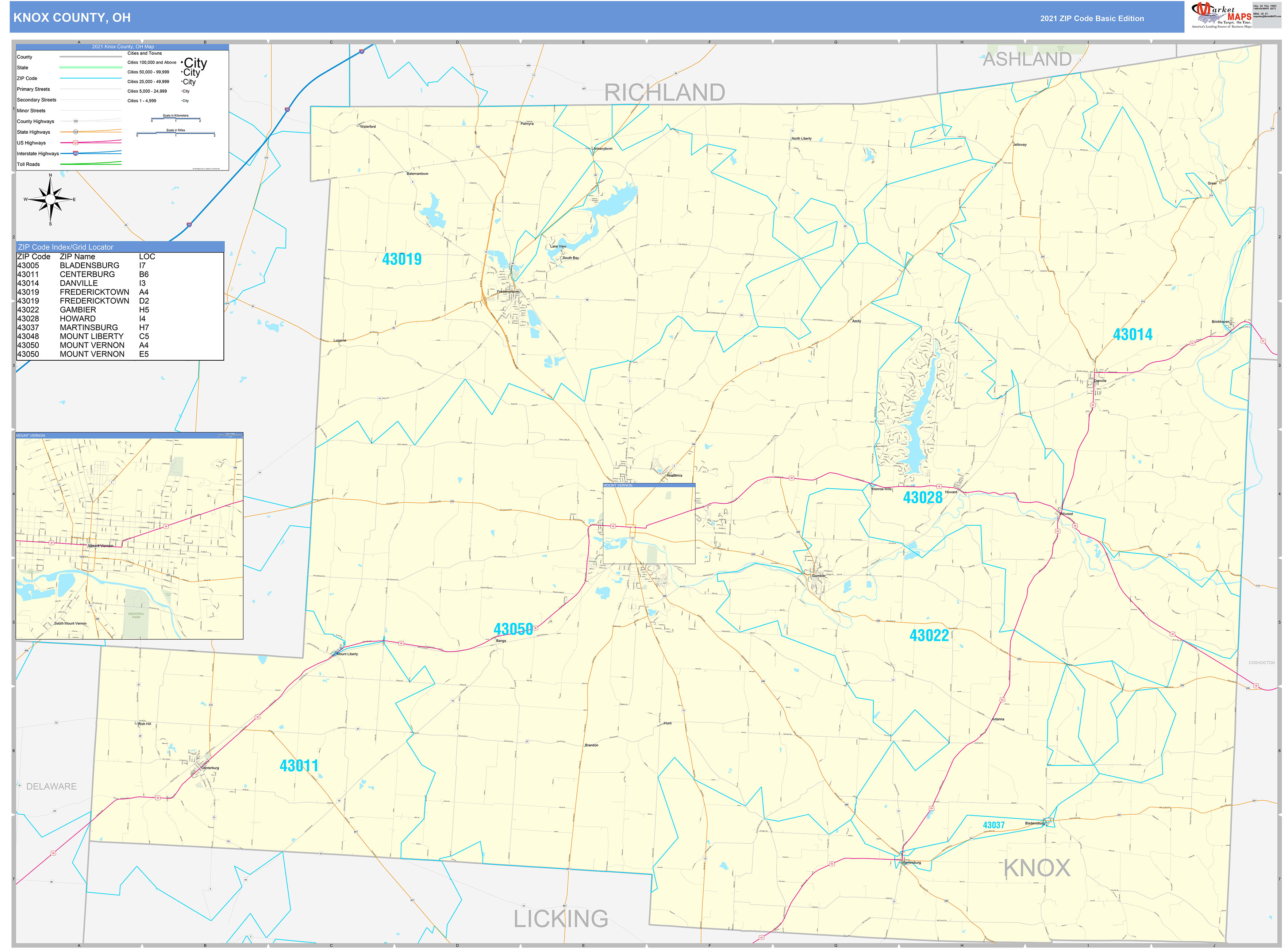Click the North Liberty town label
Screen dimensions: 1288x949
click(x=801, y=138)
